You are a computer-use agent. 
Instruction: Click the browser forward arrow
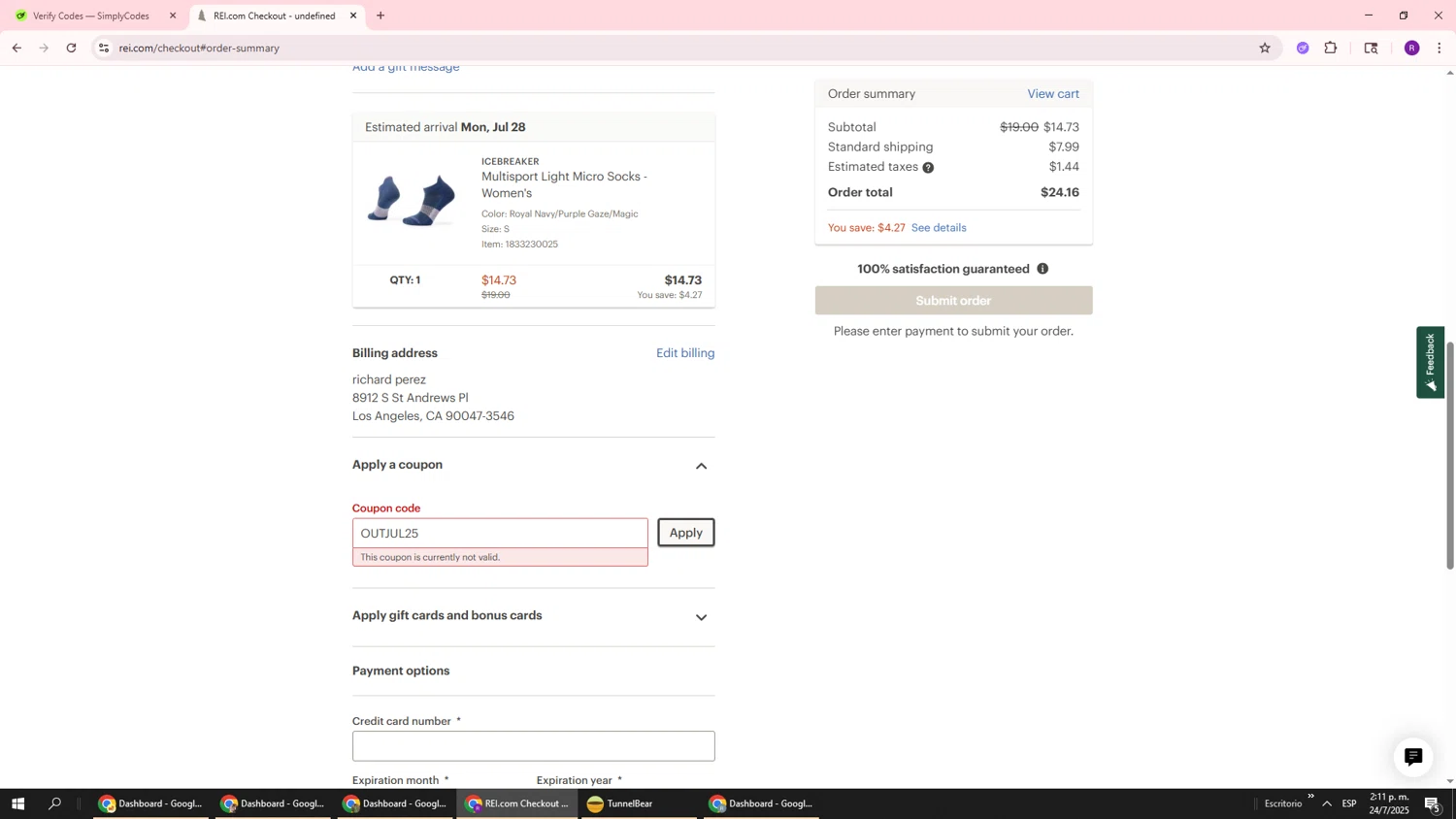click(x=44, y=48)
